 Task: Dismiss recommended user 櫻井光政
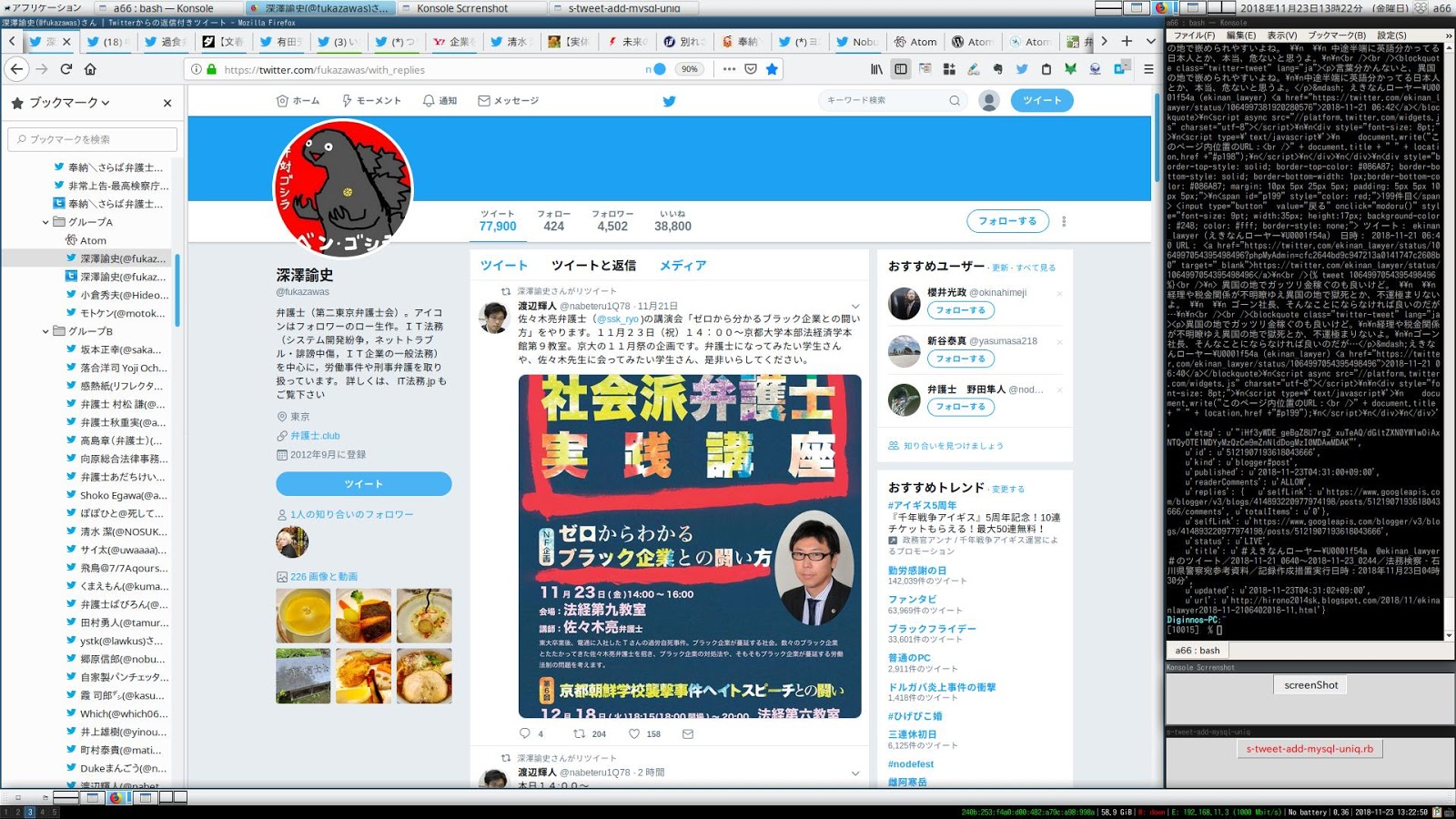click(x=1059, y=293)
